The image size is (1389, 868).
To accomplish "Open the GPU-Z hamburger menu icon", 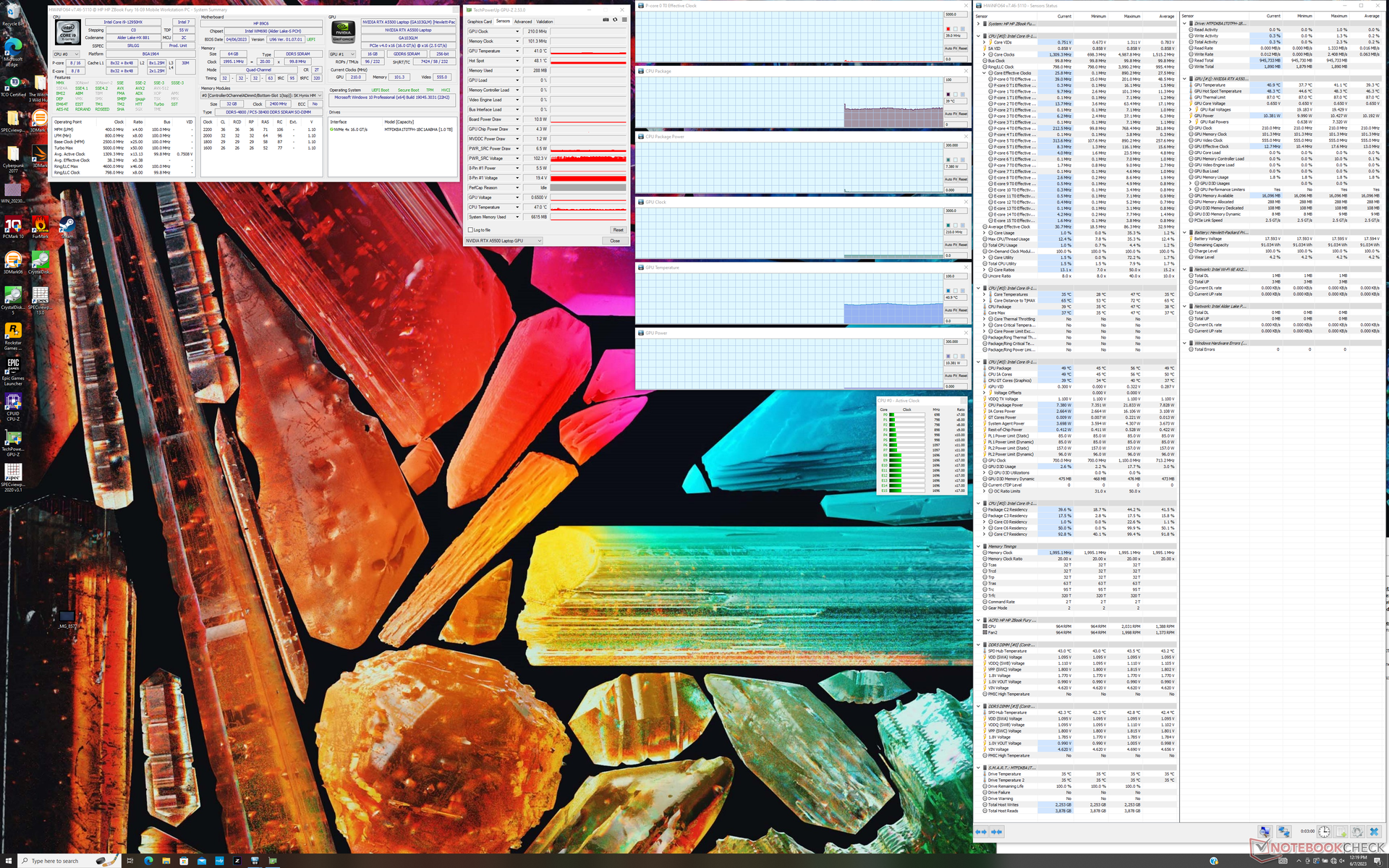I will click(x=624, y=20).
